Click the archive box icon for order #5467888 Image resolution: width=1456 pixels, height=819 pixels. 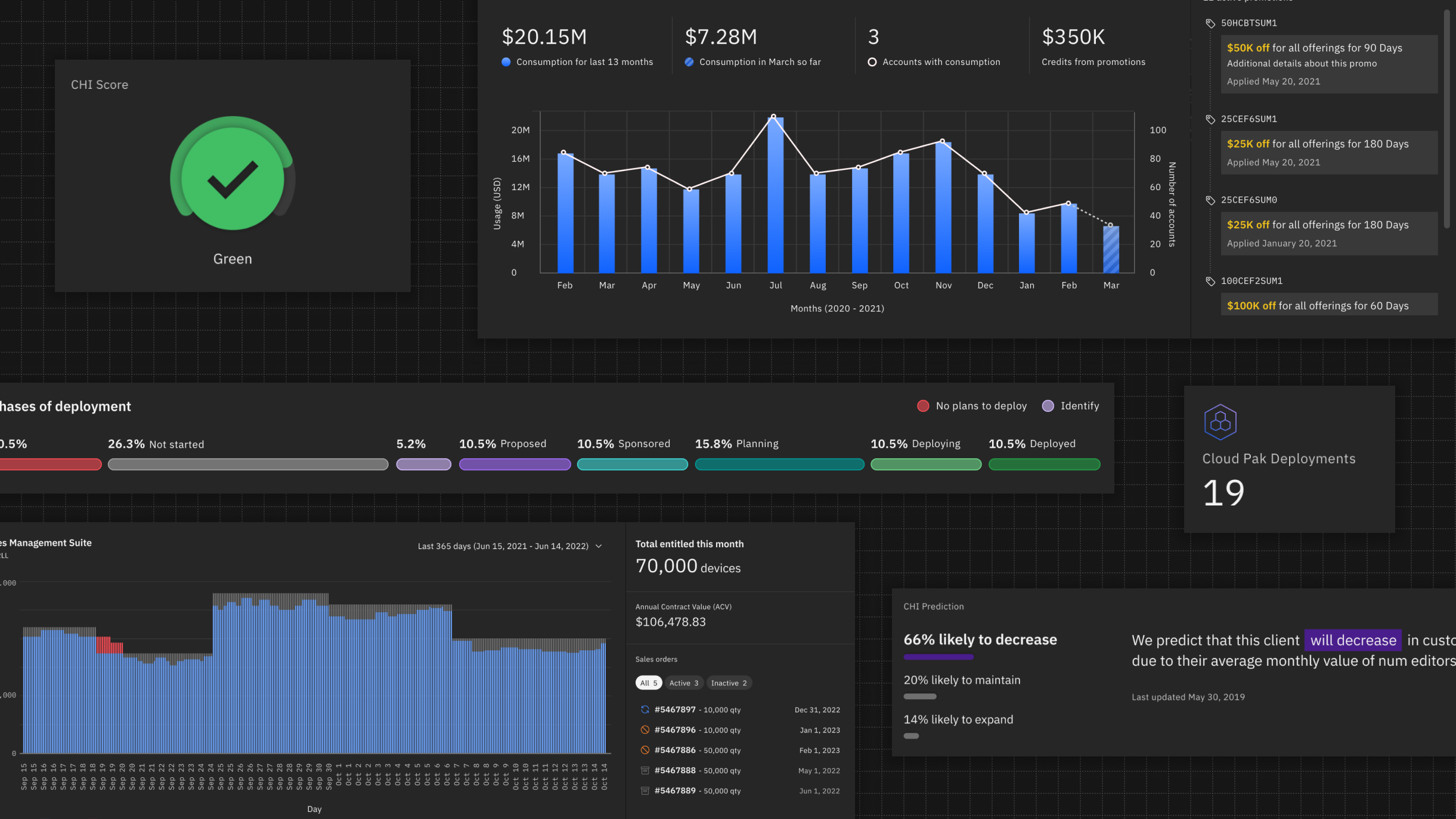[645, 770]
